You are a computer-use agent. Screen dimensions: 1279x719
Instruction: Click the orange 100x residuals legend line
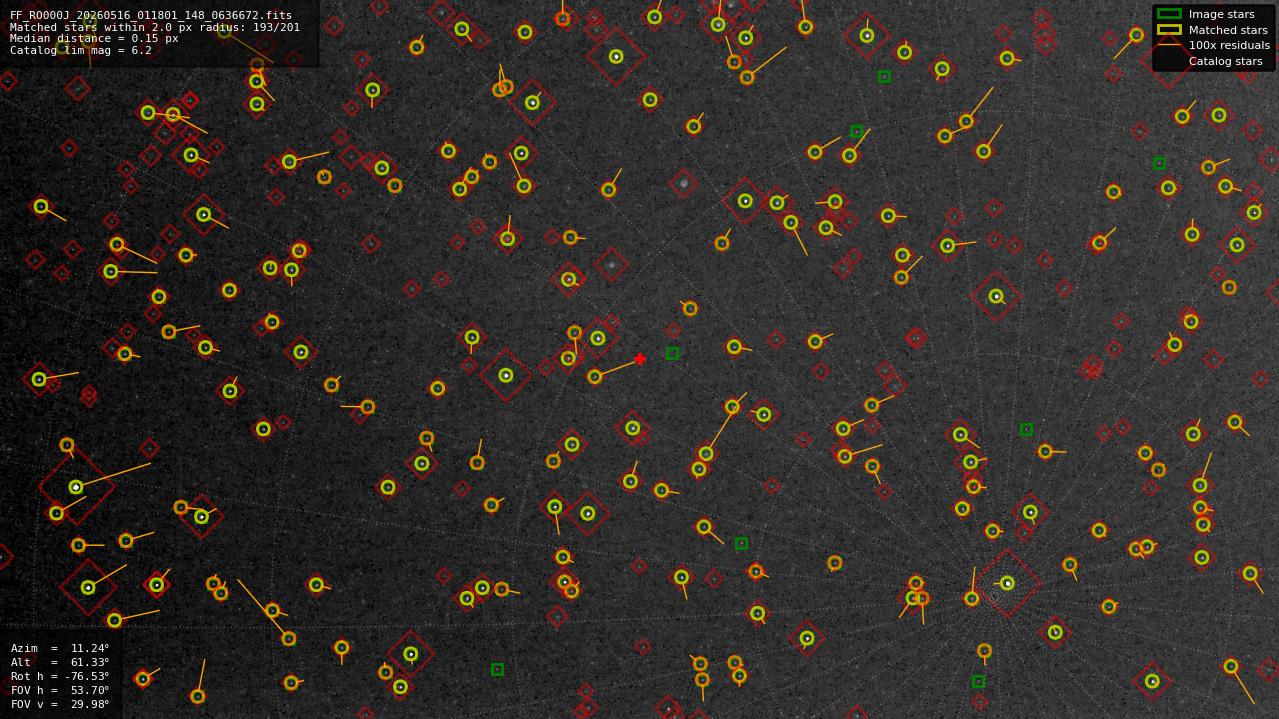click(1169, 45)
